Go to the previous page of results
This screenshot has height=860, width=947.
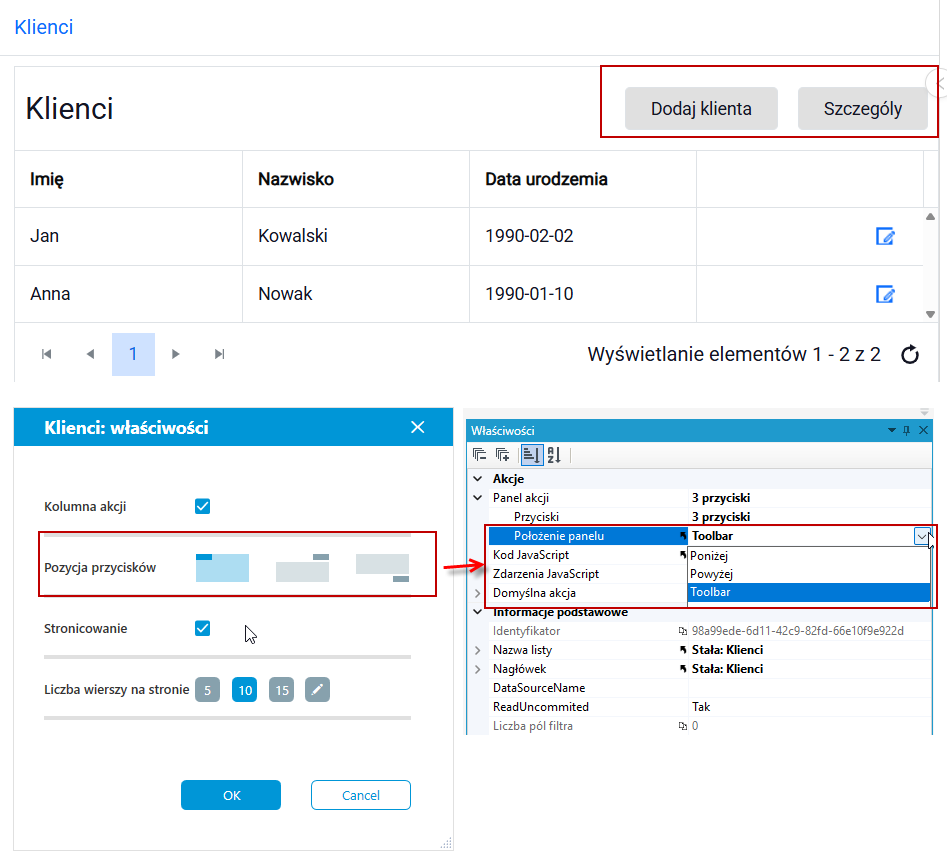pos(91,354)
